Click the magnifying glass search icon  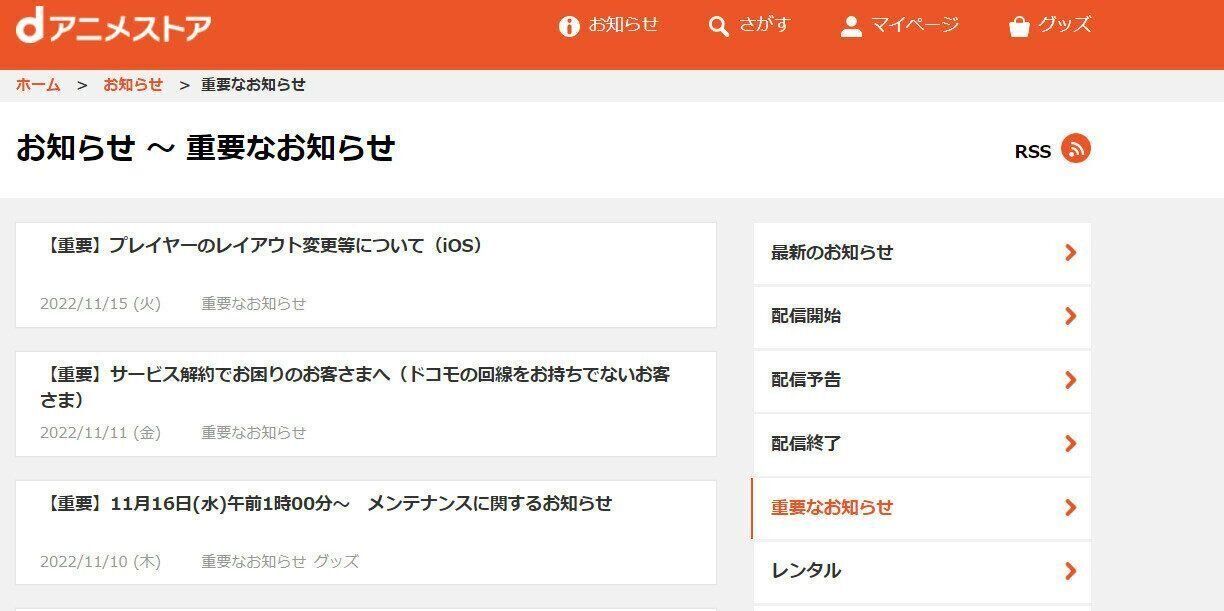point(718,26)
